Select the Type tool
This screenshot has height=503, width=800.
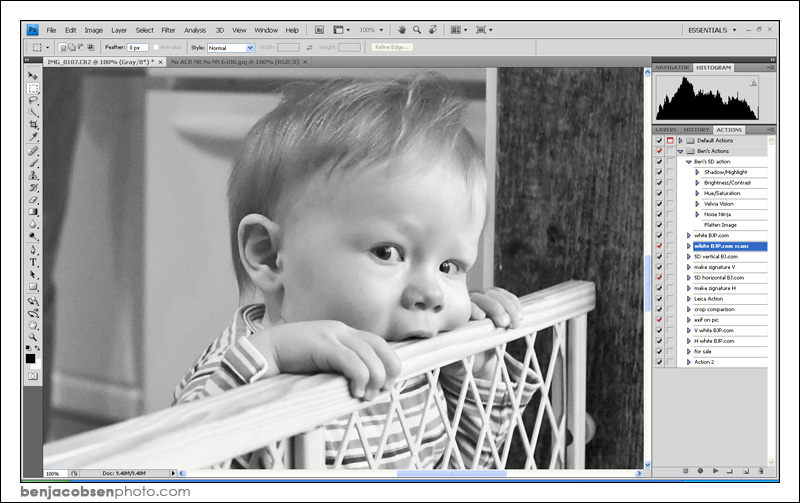[x=33, y=262]
